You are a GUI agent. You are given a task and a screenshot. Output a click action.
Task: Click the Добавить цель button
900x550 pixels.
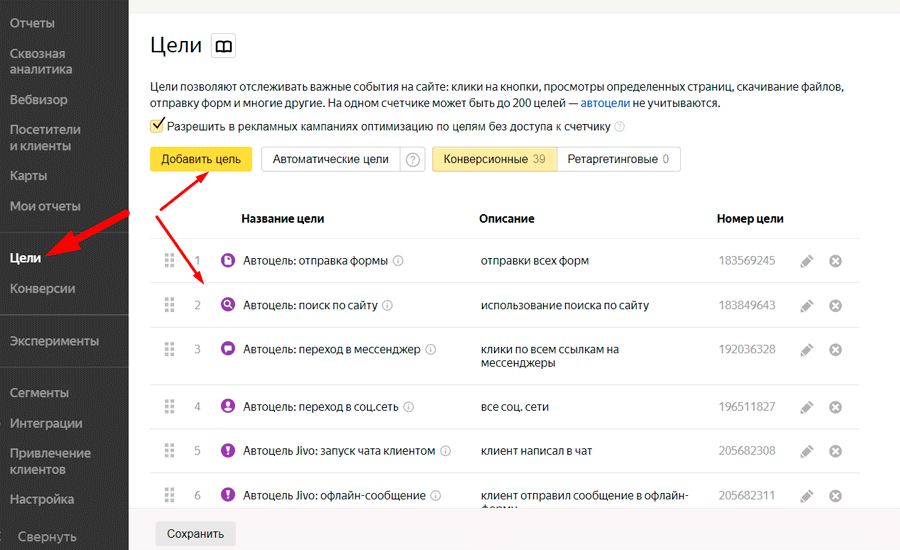tap(201, 160)
